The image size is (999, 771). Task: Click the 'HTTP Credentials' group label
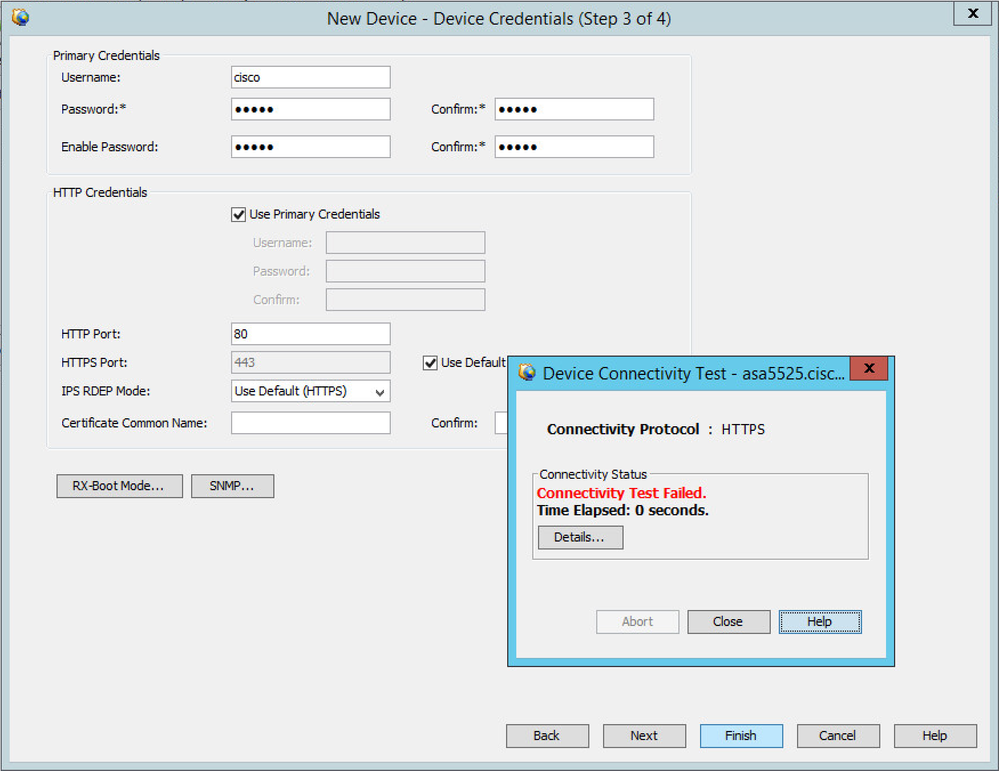(100, 192)
